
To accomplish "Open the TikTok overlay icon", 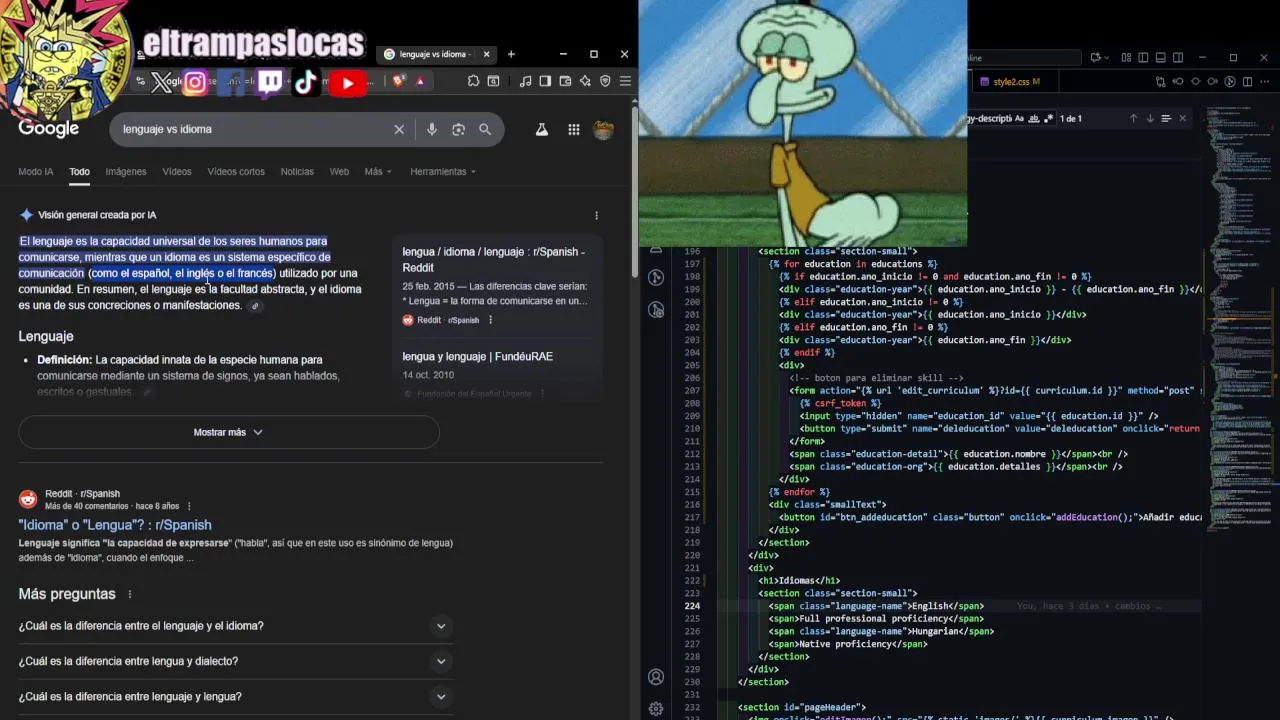I will pyautogui.click(x=306, y=83).
